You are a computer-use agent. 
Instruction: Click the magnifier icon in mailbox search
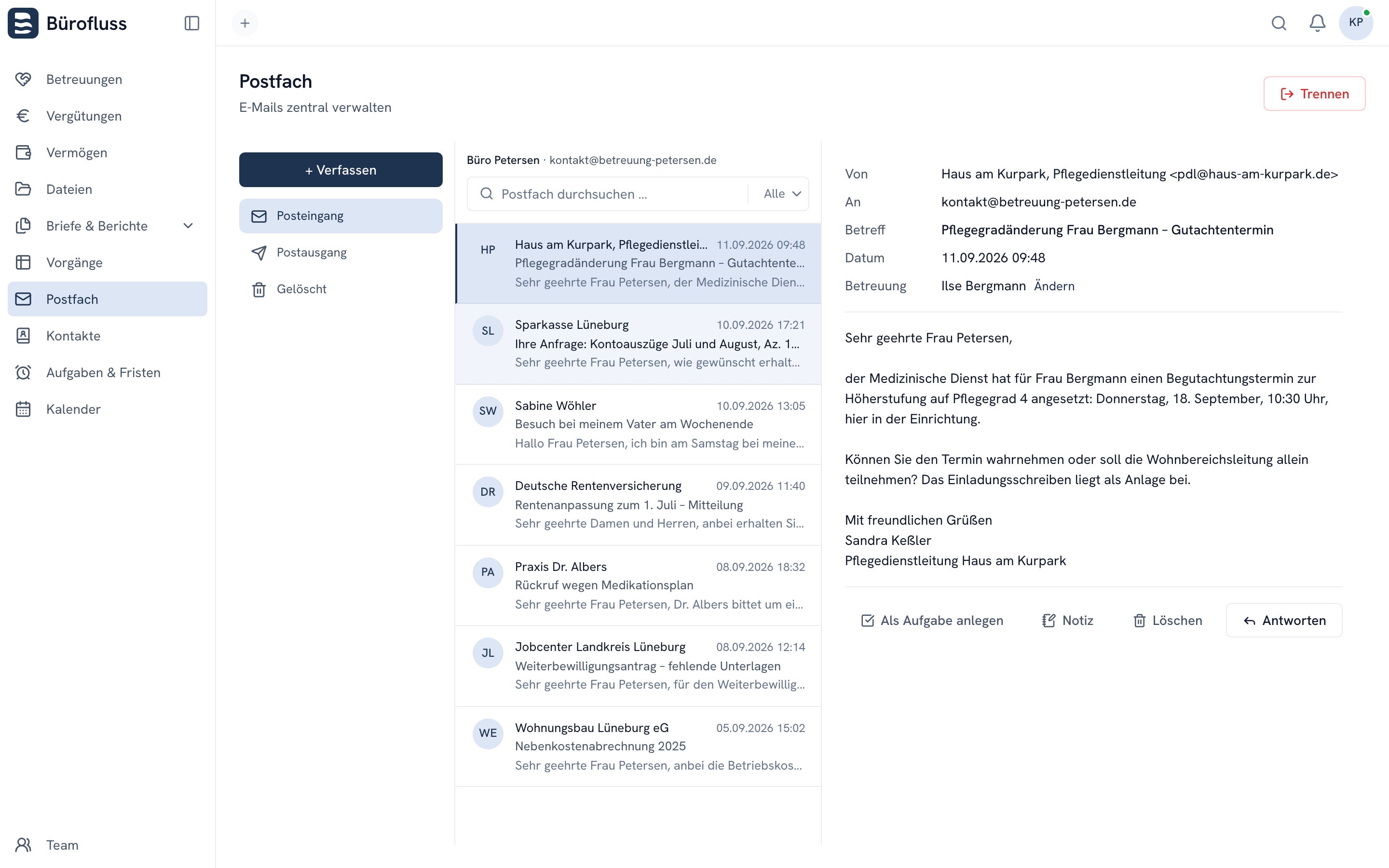[x=487, y=194]
